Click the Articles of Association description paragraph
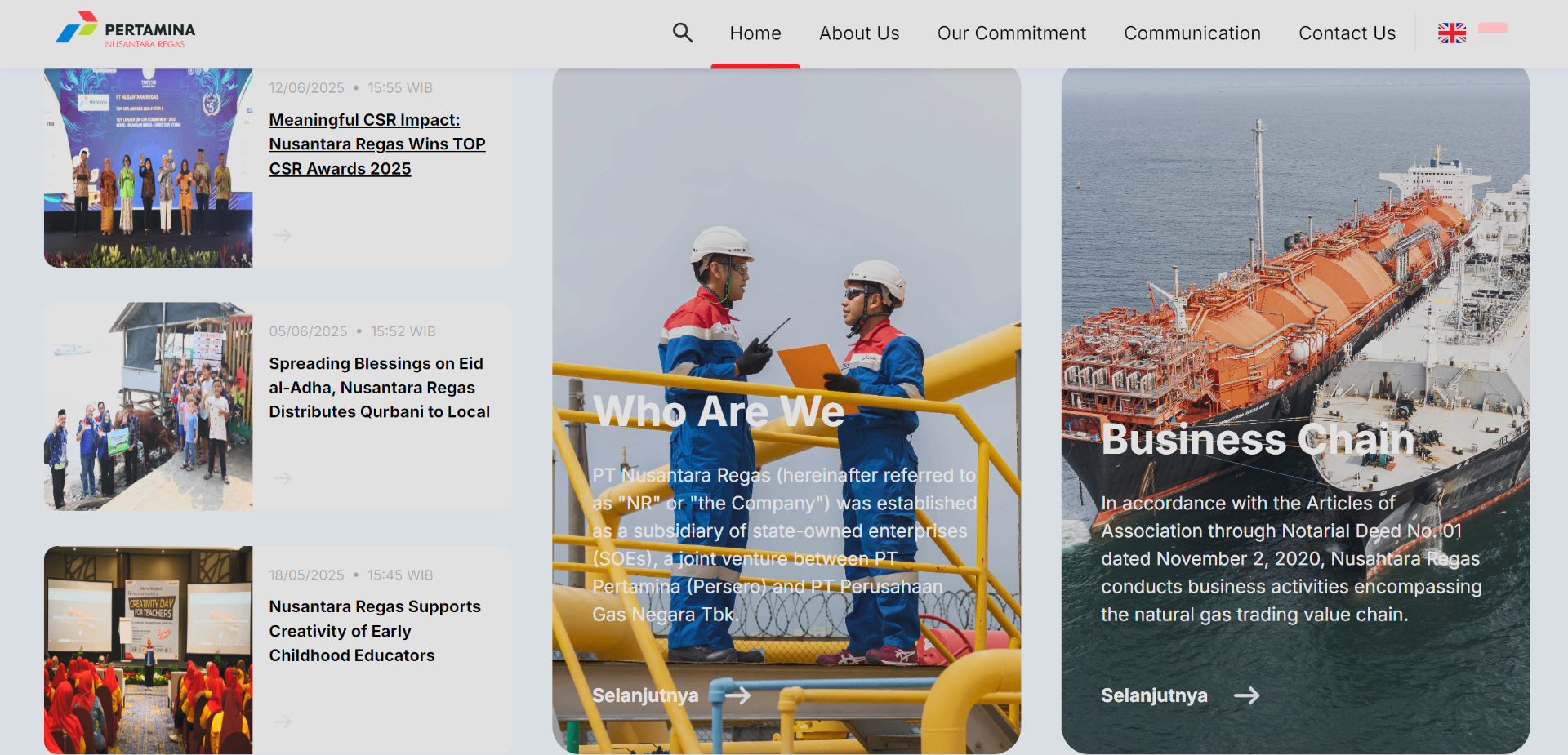The image size is (1568, 755). (x=1291, y=558)
